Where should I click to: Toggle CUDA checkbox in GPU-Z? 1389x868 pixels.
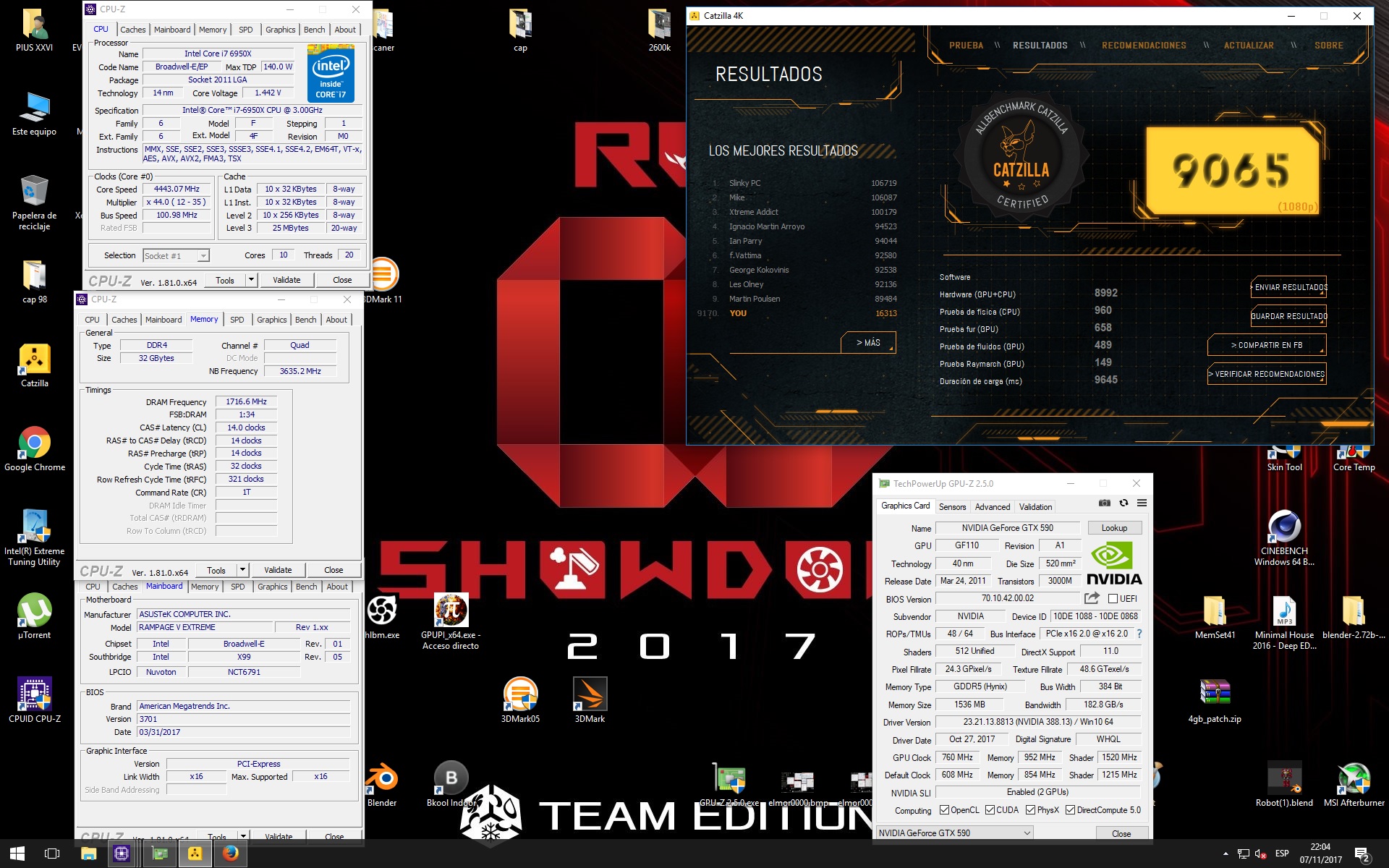tap(990, 810)
